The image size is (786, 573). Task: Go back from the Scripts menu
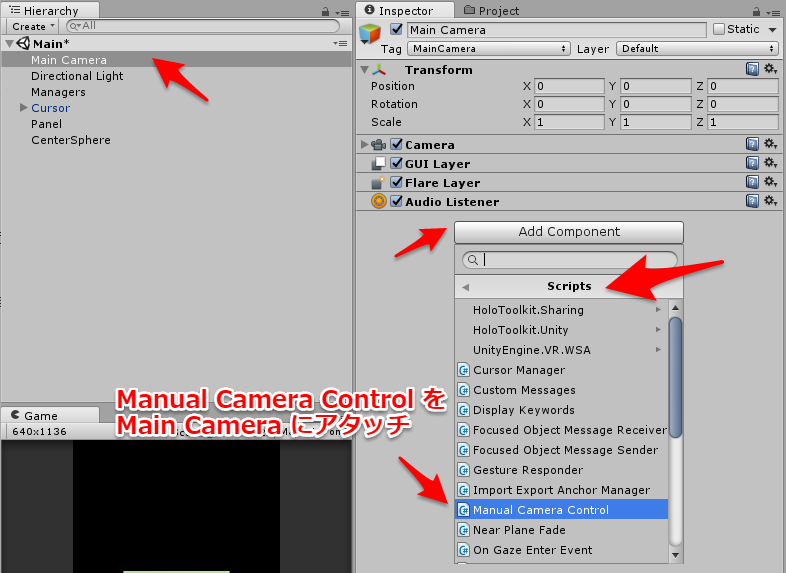click(466, 287)
